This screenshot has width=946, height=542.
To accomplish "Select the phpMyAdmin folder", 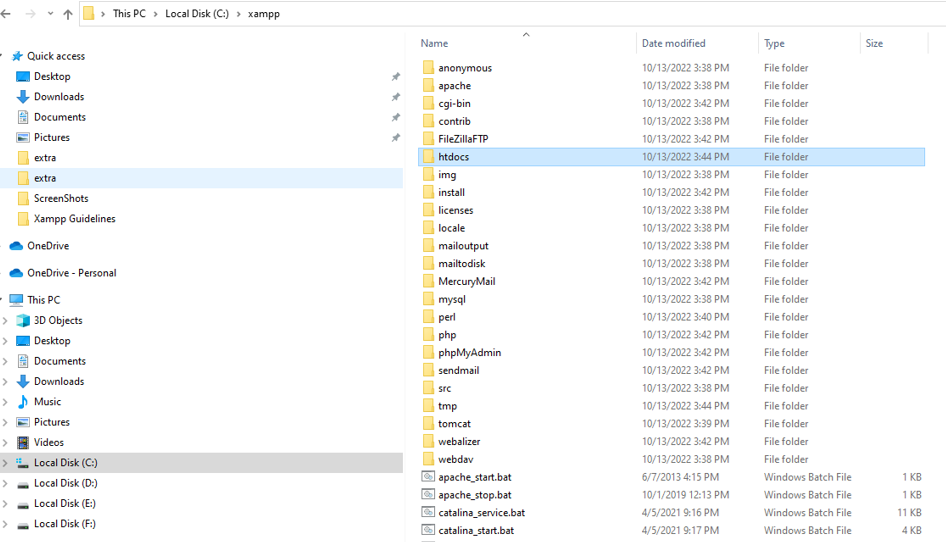I will coord(469,352).
